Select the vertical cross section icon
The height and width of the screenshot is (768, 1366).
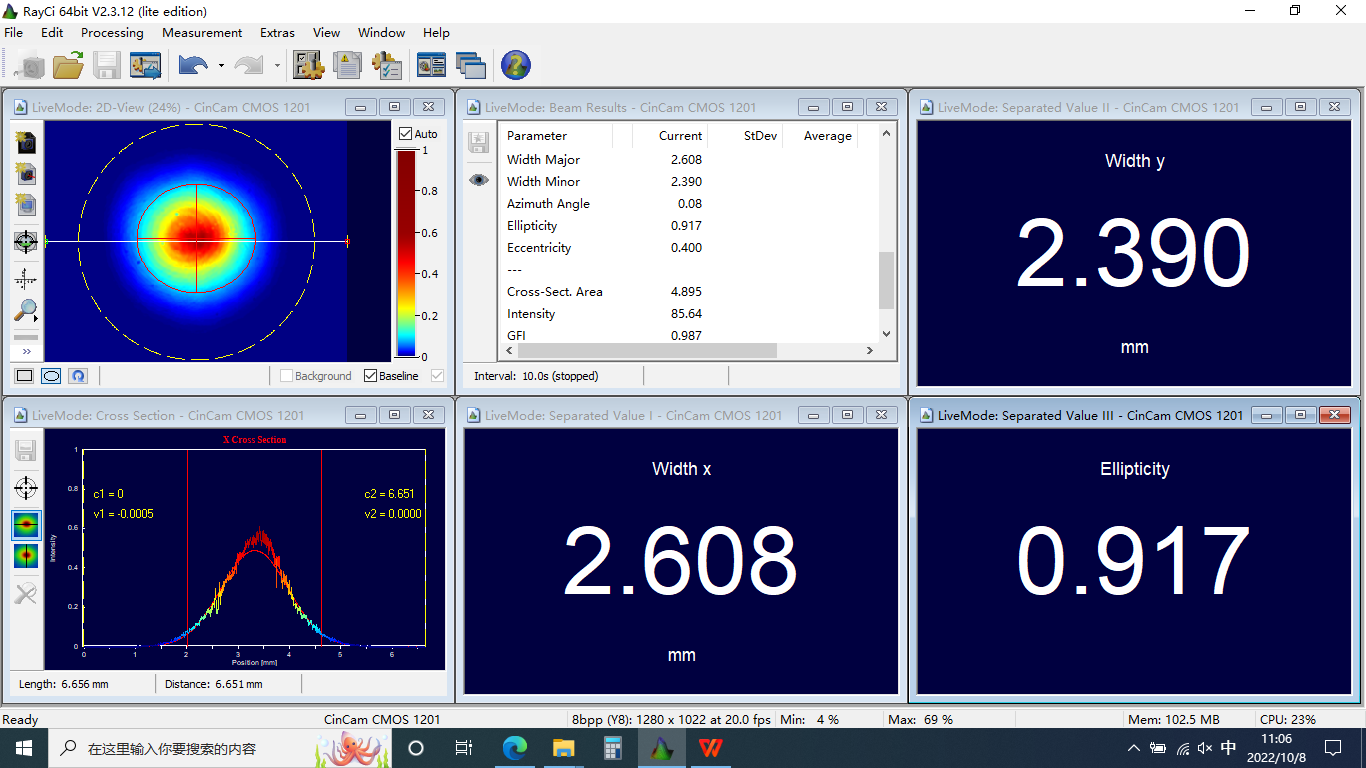tap(26, 556)
